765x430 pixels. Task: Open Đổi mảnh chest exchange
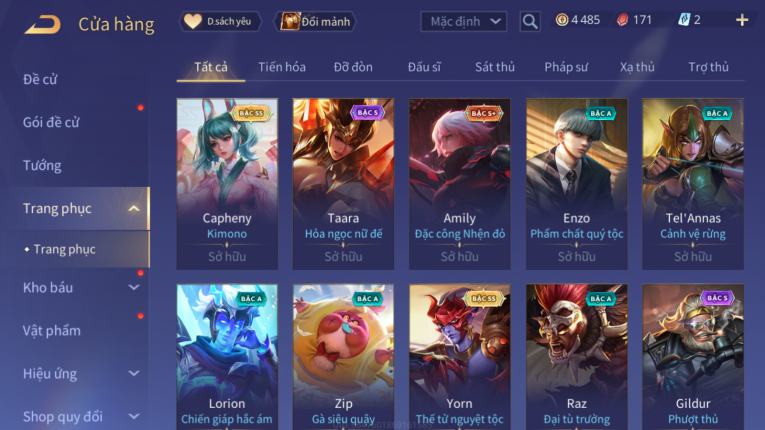click(x=317, y=21)
